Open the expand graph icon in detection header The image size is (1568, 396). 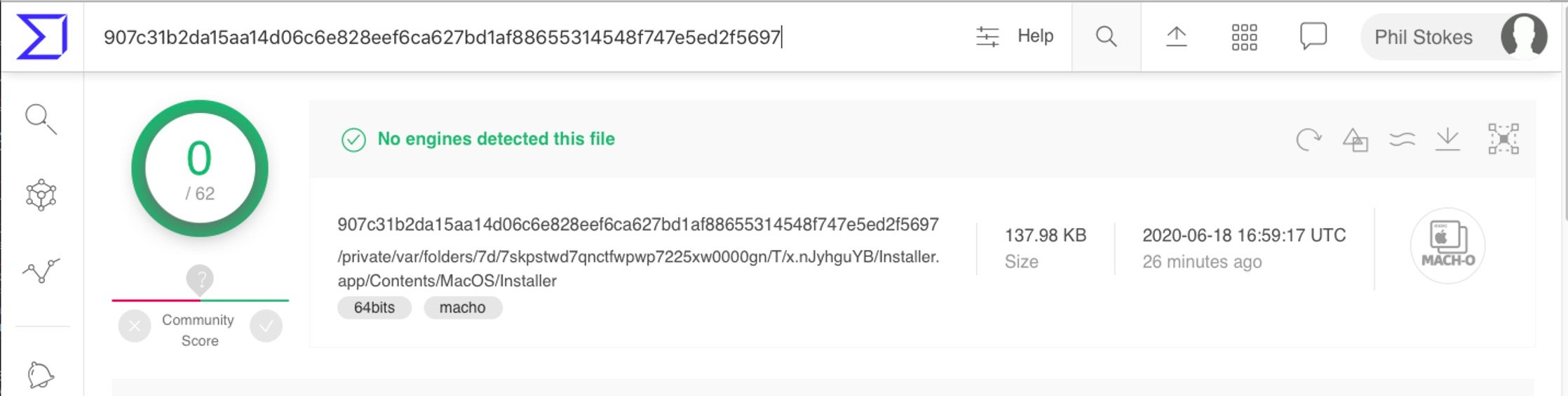pyautogui.click(x=1503, y=139)
